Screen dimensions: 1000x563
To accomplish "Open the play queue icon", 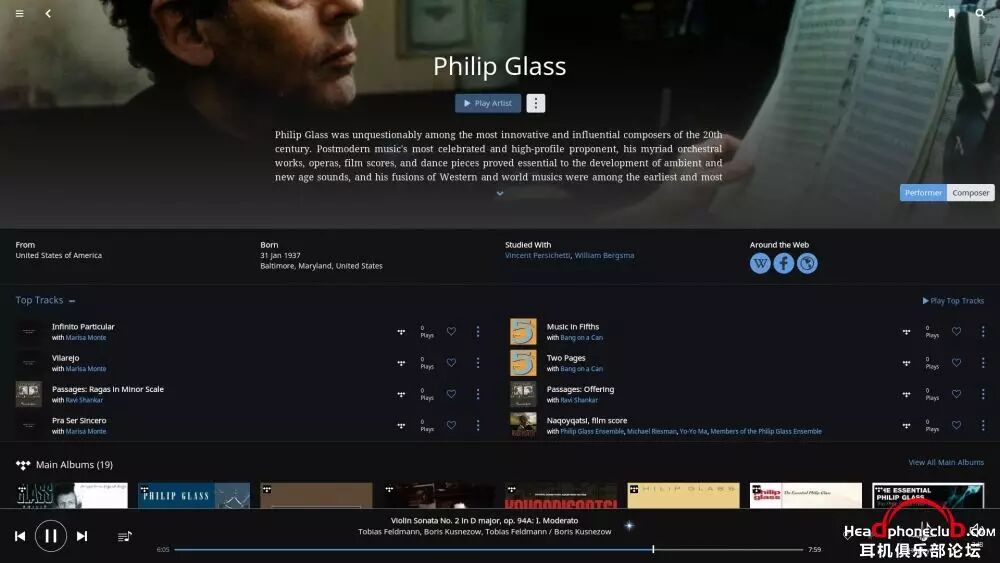I will point(124,536).
